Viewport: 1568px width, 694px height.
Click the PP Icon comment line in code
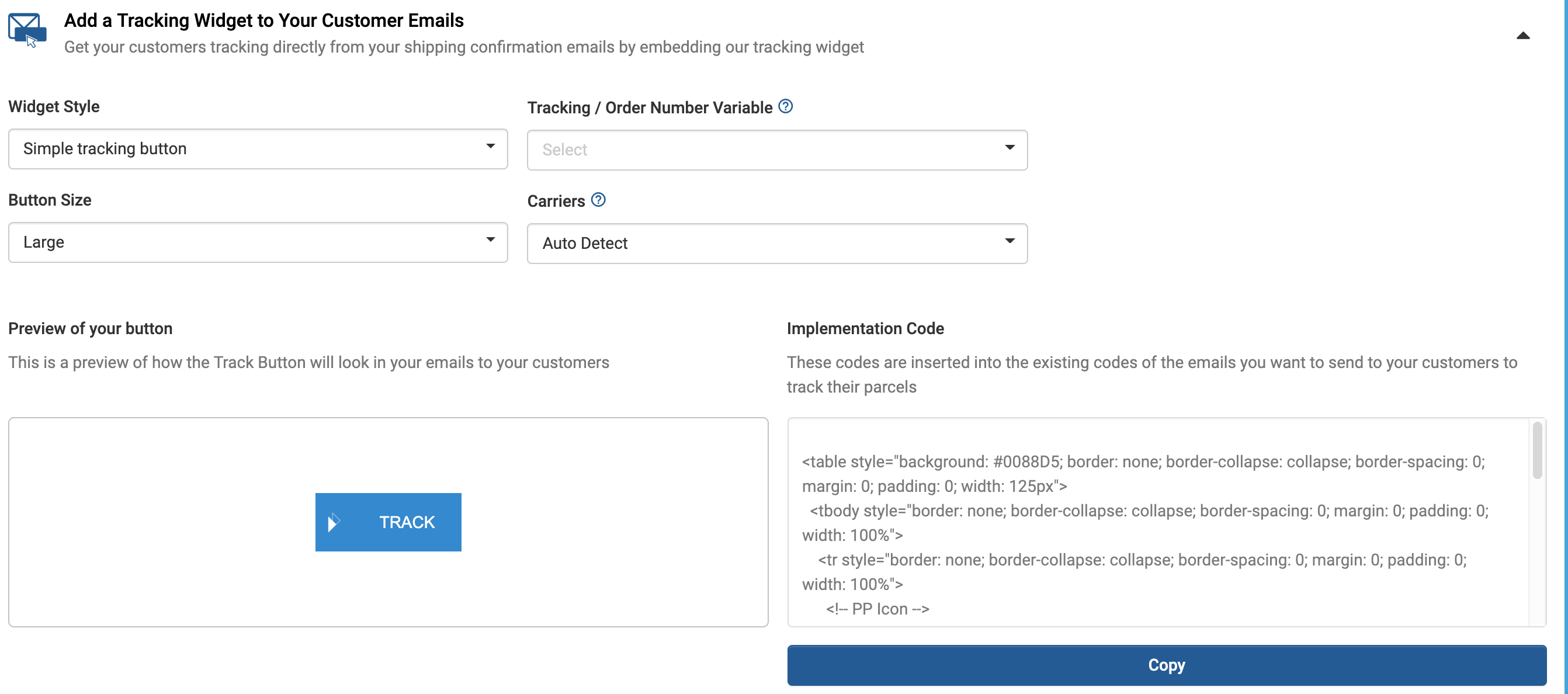[877, 609]
